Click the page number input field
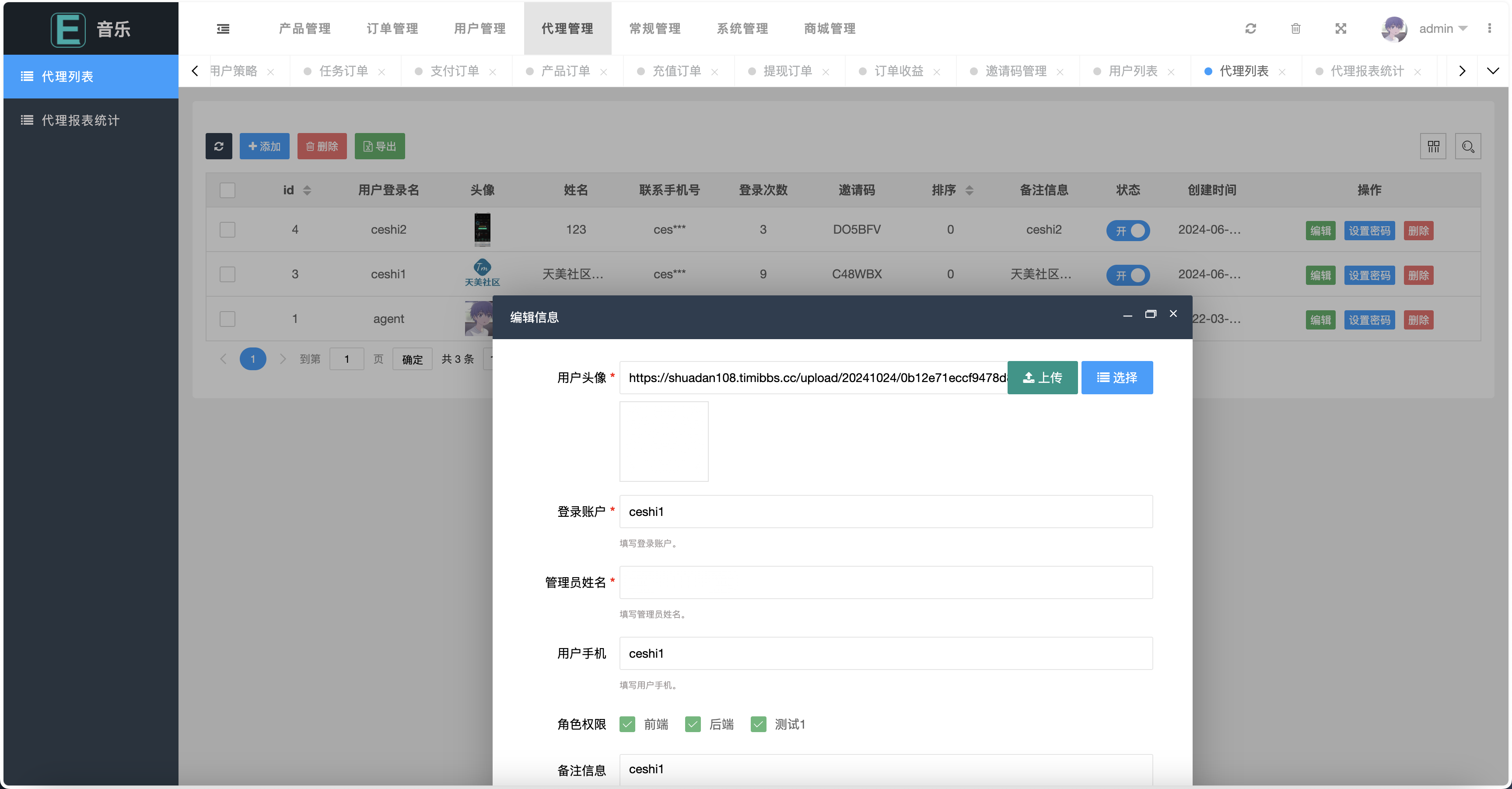The width and height of the screenshot is (1512, 789). click(346, 359)
